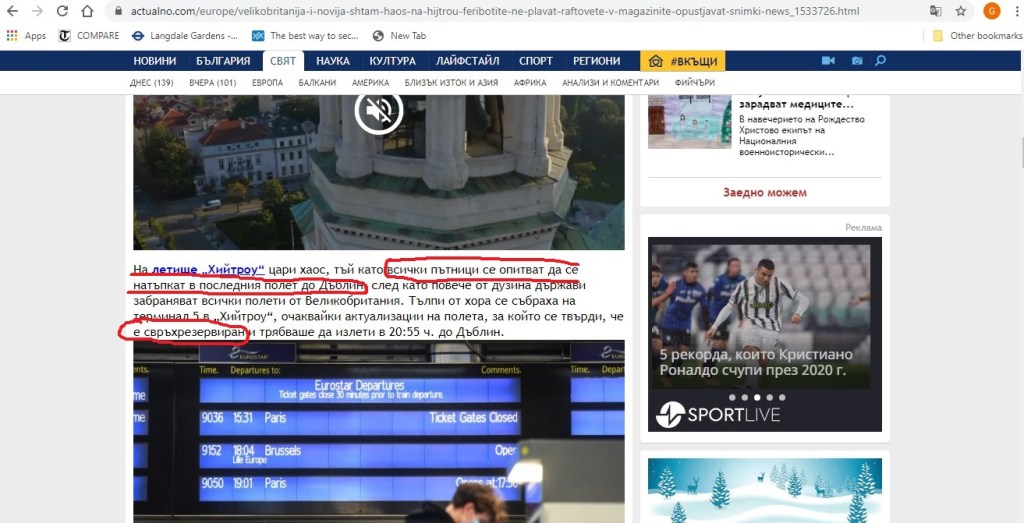This screenshot has width=1024, height=523.
Task: Select the БАЛКАНИ subcategory link
Action: [317, 83]
